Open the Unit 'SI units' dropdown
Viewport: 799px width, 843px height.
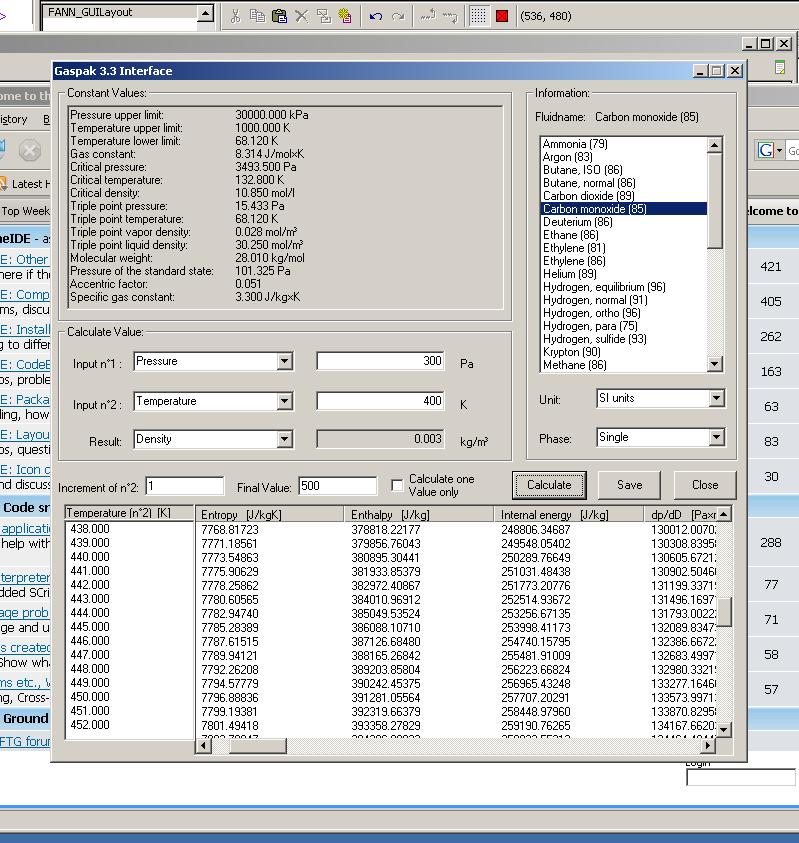click(x=716, y=399)
